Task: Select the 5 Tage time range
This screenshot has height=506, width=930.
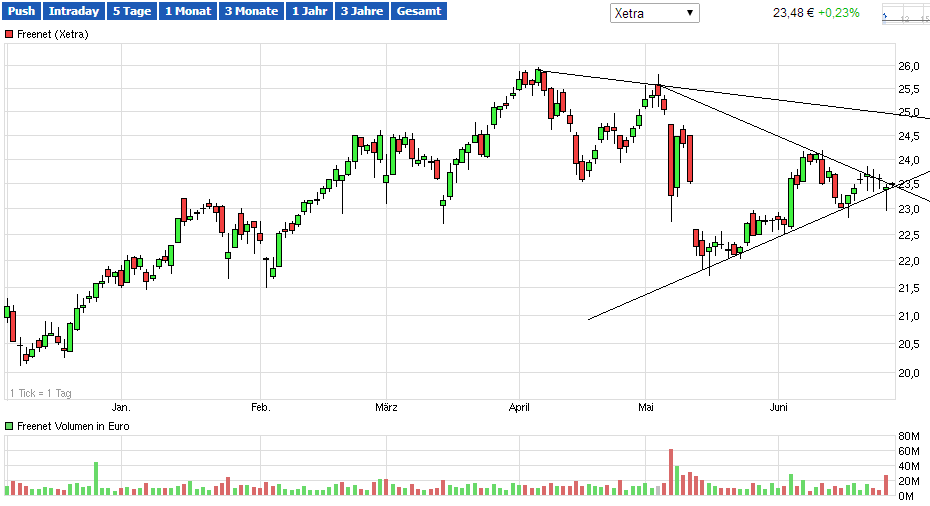Action: pos(132,12)
